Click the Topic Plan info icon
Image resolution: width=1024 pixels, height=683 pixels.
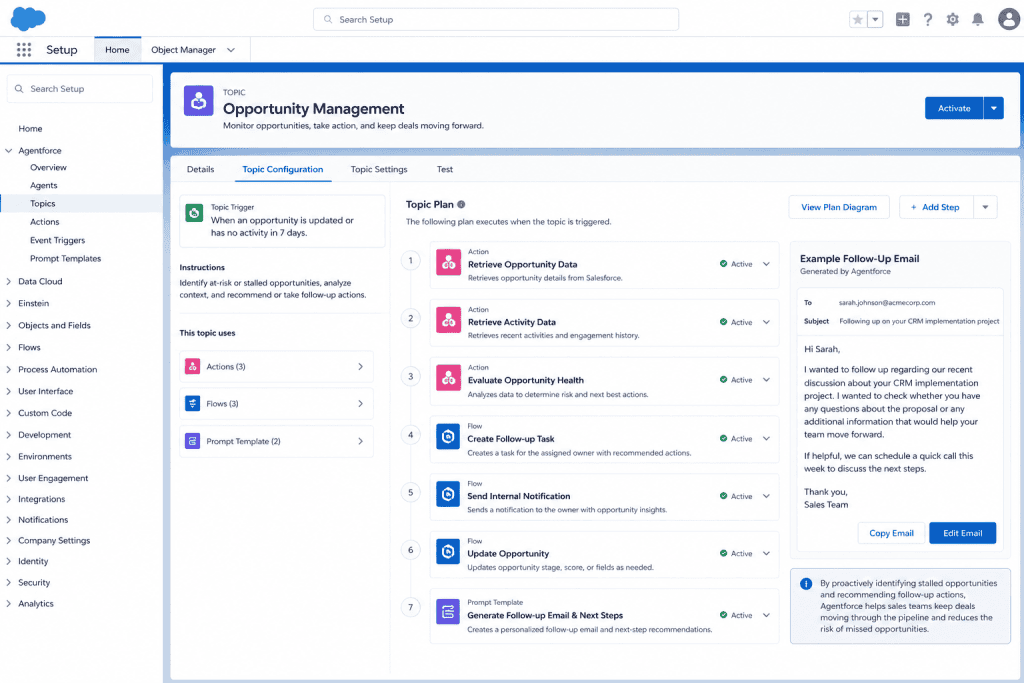click(x=461, y=204)
